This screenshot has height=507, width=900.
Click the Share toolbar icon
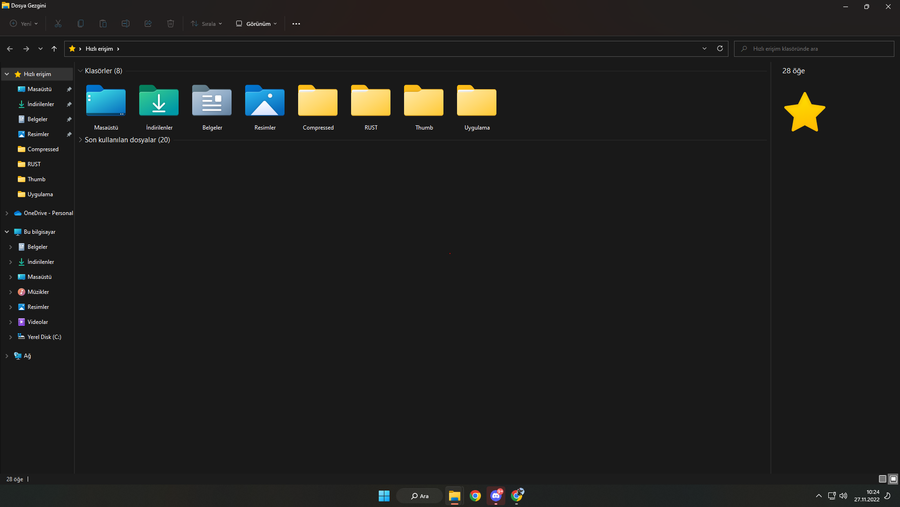click(148, 24)
